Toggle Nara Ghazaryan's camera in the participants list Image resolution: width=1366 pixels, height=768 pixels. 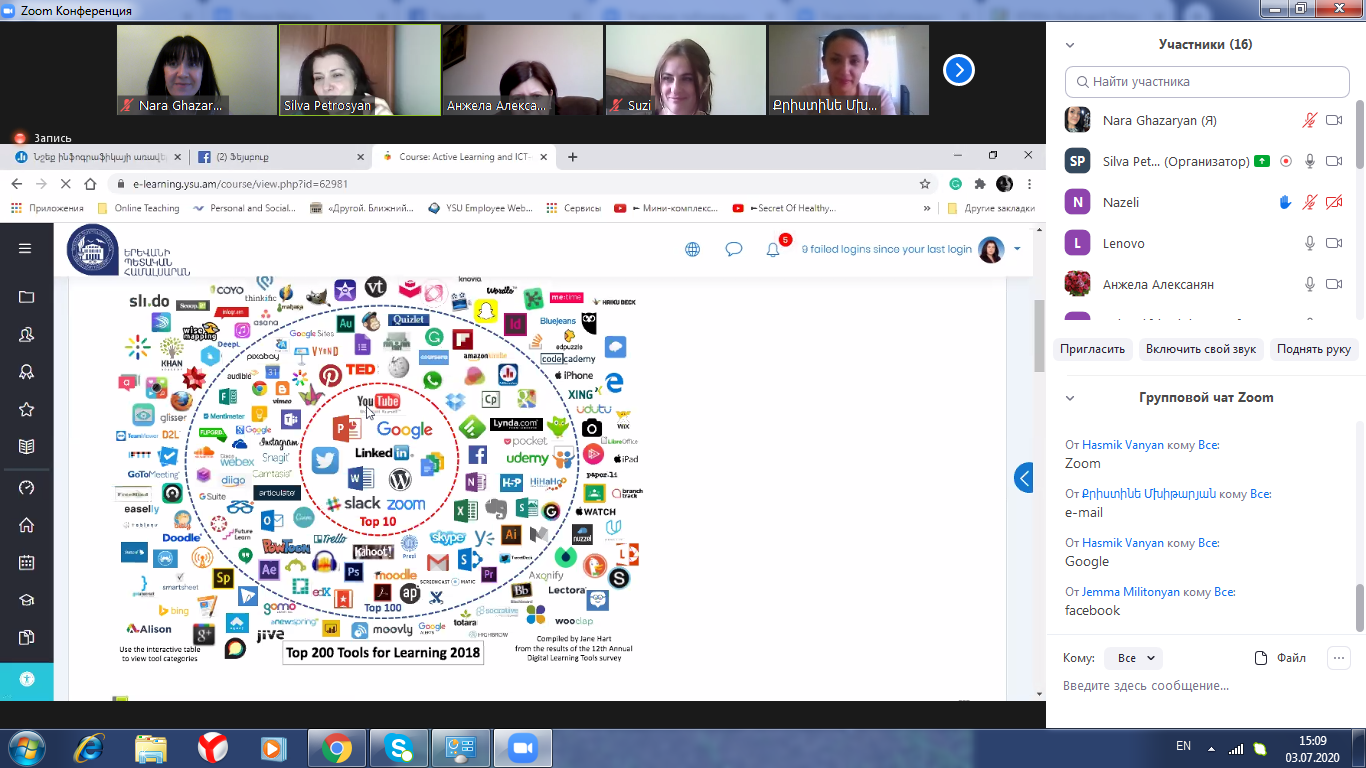tap(1333, 120)
